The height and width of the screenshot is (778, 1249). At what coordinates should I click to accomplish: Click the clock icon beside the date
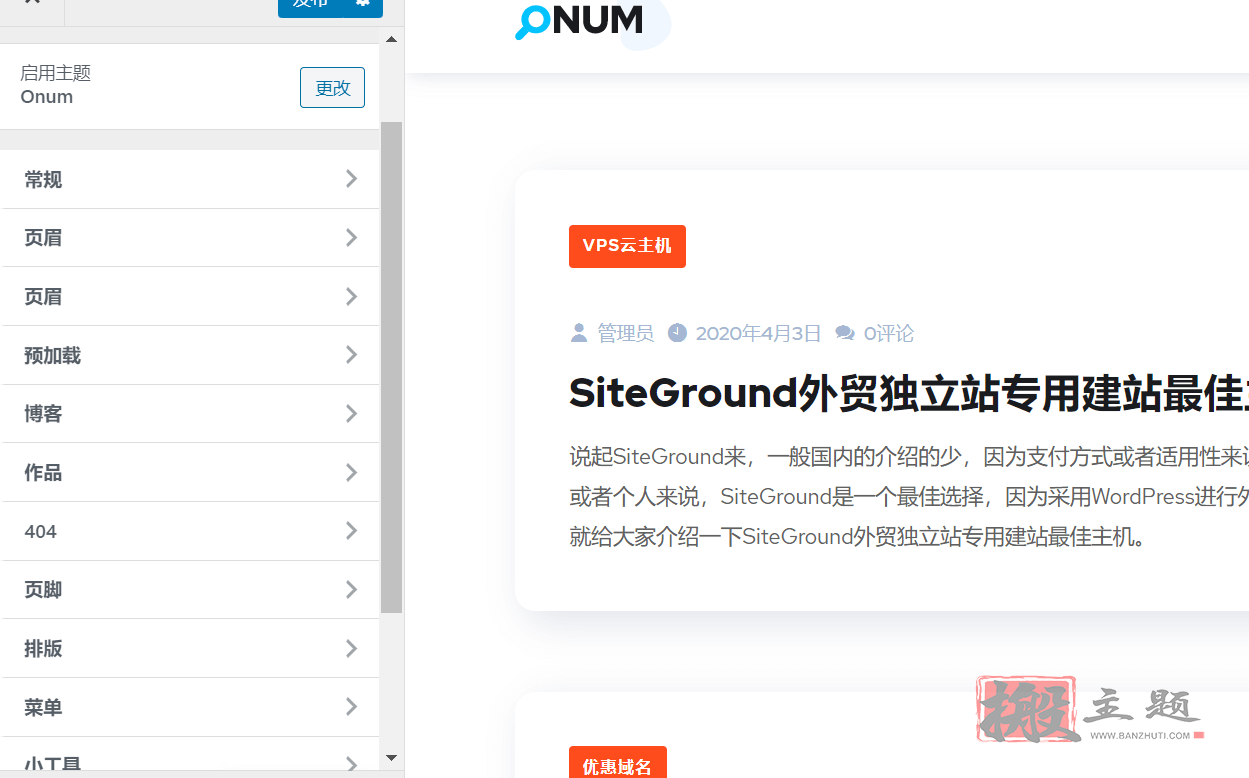pos(677,332)
